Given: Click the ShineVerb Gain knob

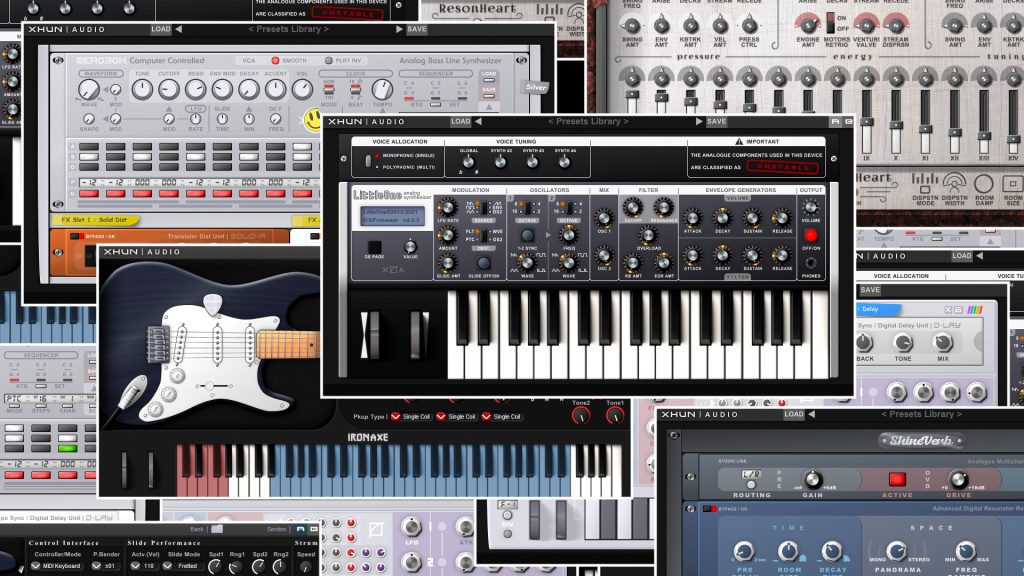Looking at the screenshot, I should click(812, 480).
